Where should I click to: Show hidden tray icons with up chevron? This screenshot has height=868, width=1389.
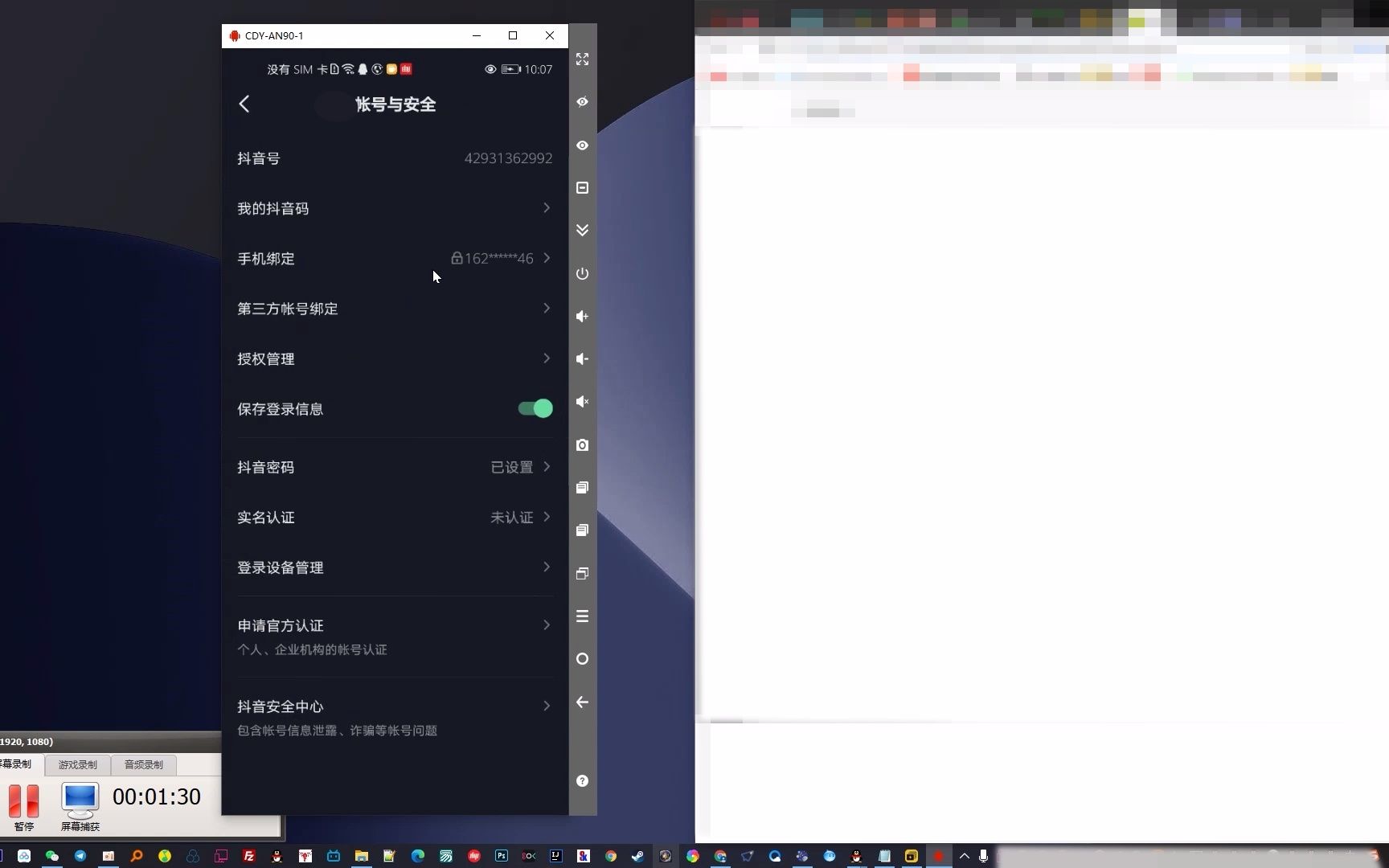[965, 856]
